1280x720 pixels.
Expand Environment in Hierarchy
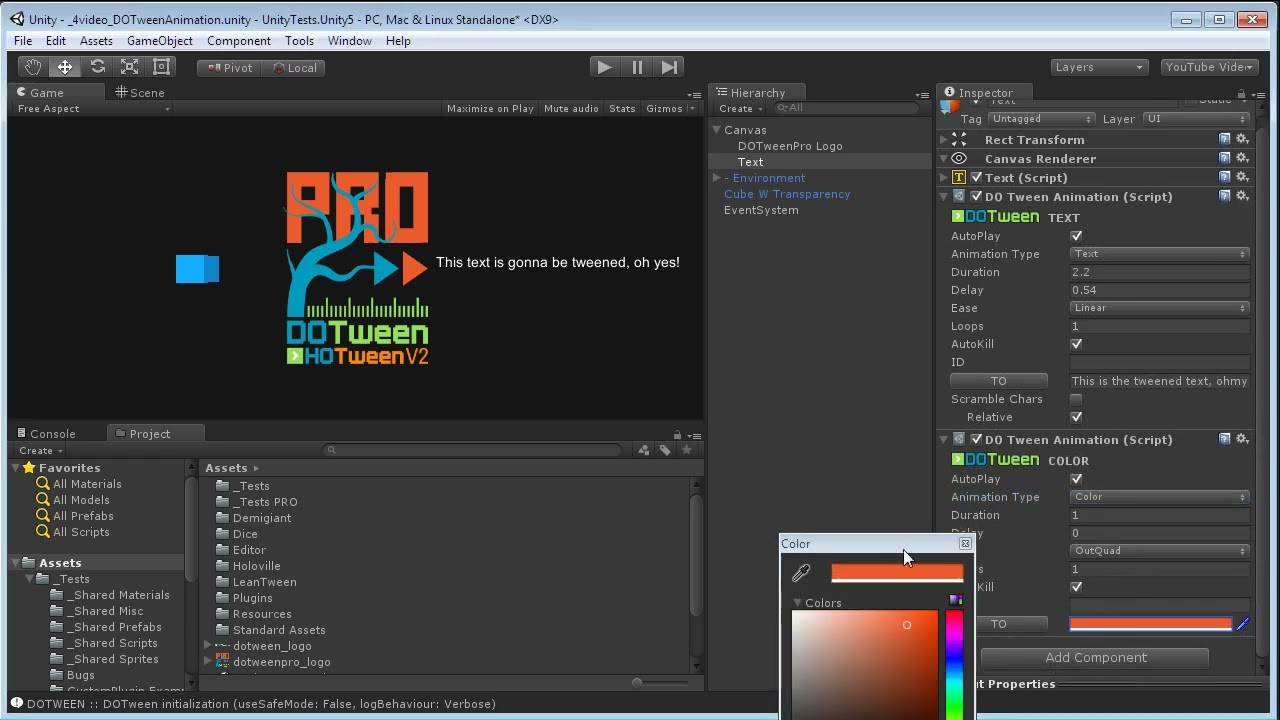[717, 178]
